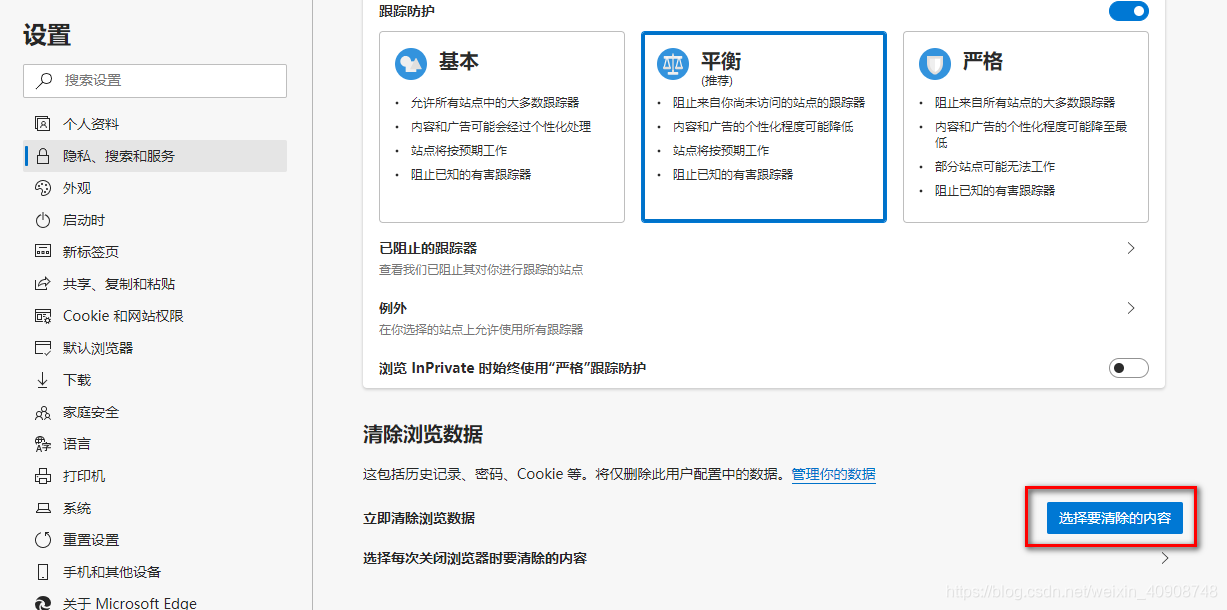Viewport: 1227px width, 610px height.
Task: Click the 例外 row title
Action: [393, 308]
